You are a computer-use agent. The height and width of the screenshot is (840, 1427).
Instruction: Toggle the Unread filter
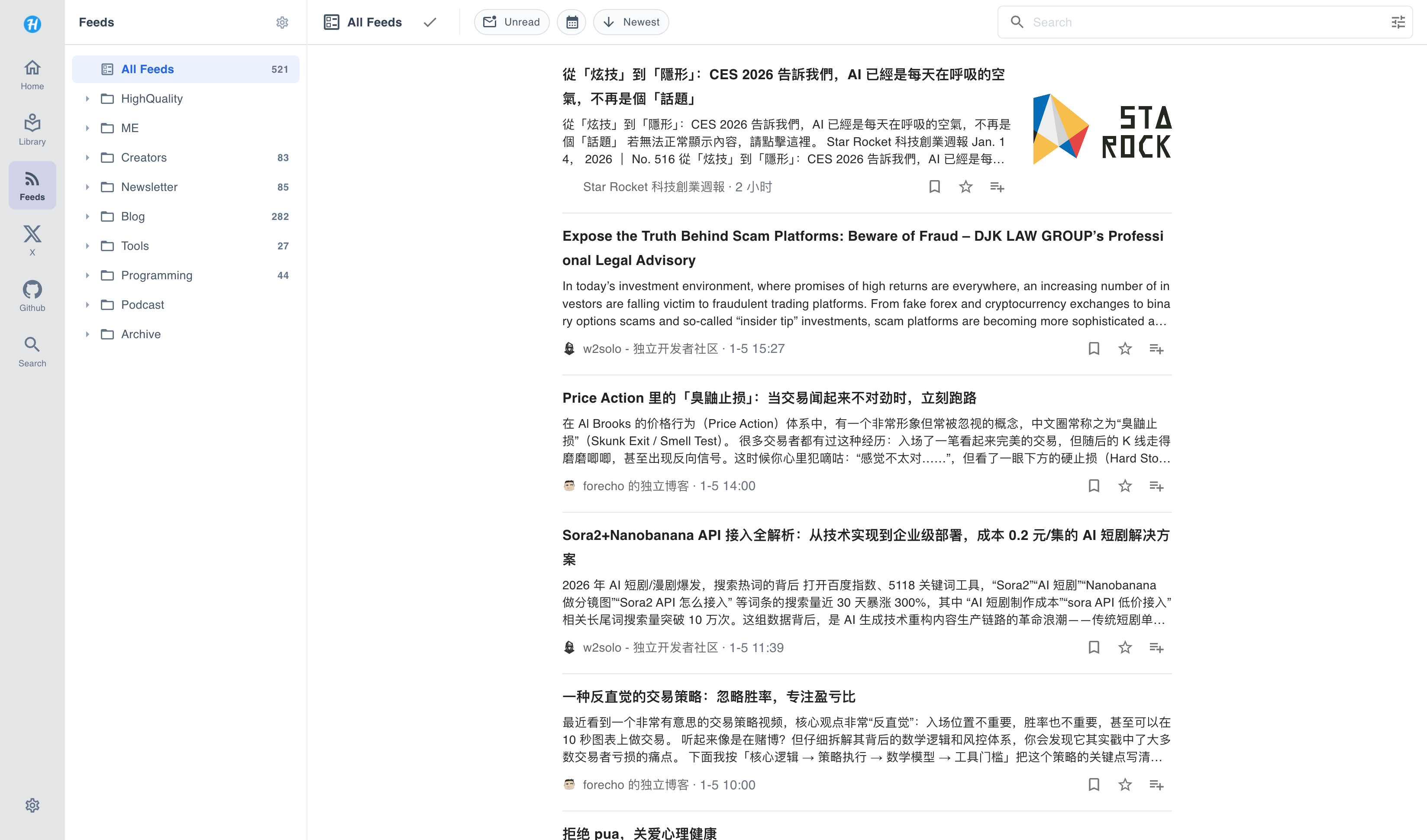(511, 22)
